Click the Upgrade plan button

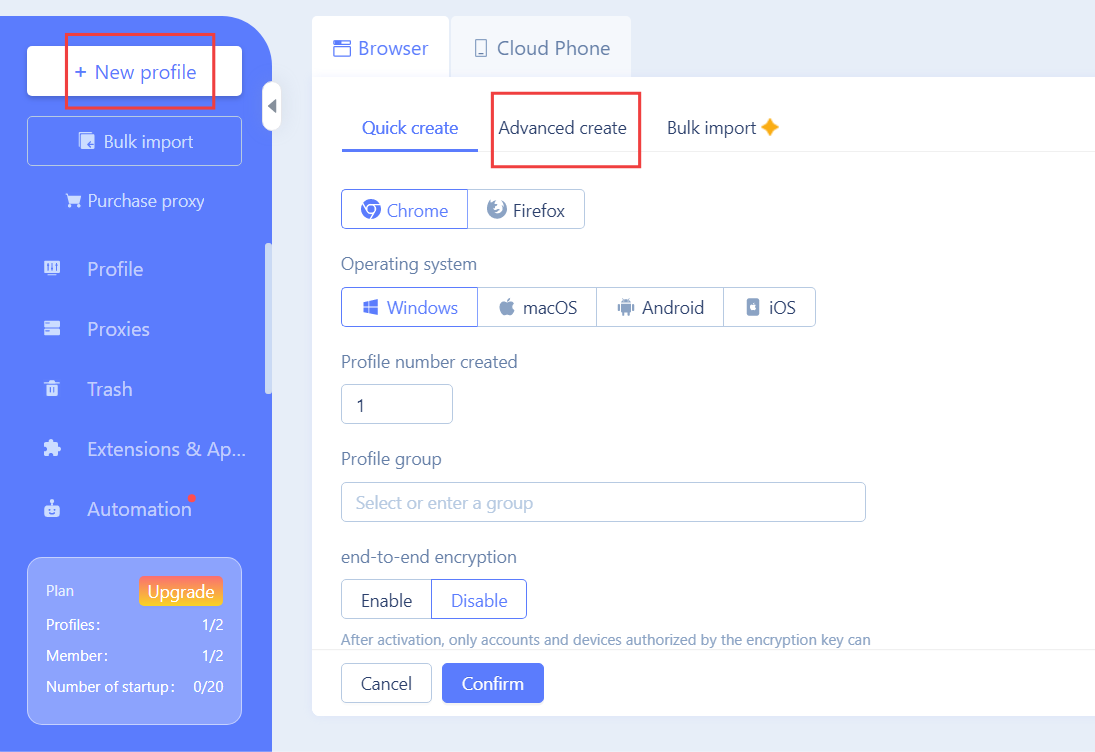coord(181,592)
